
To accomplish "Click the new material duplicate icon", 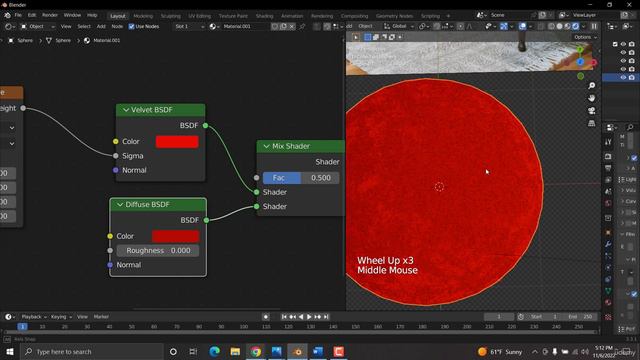I will pyautogui.click(x=283, y=27).
